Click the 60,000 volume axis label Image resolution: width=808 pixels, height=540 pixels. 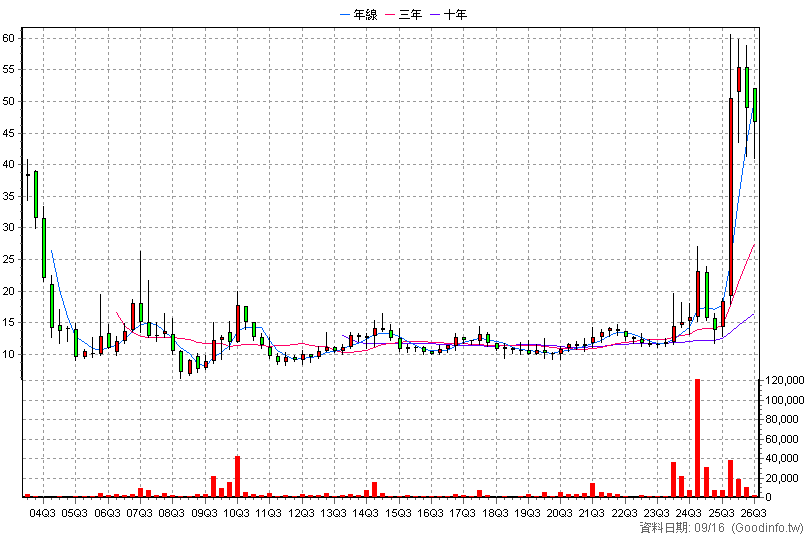(x=782, y=439)
